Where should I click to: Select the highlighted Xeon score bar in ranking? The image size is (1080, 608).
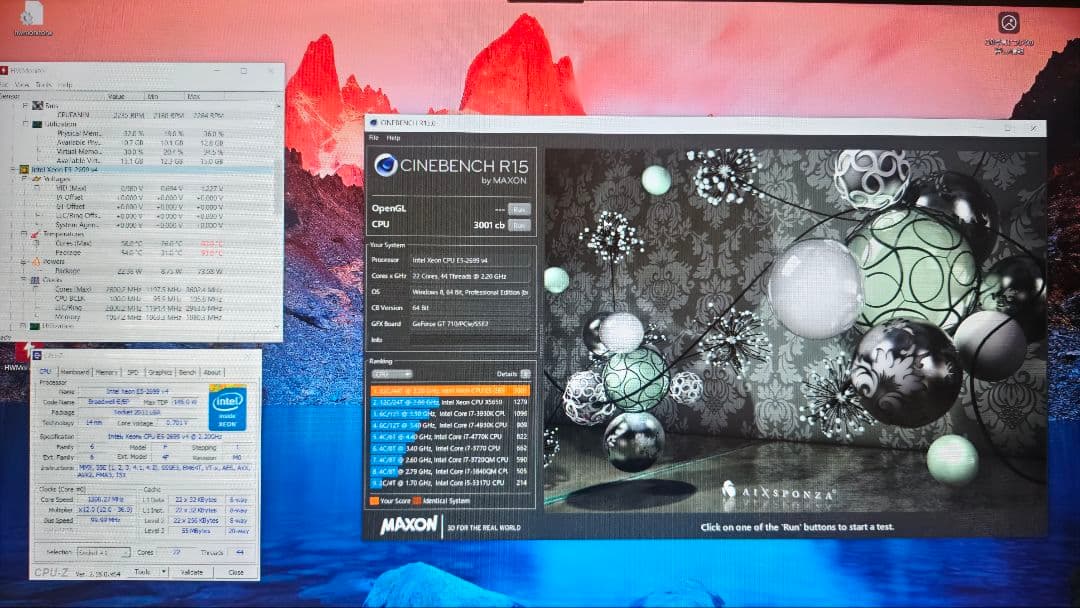pos(451,390)
